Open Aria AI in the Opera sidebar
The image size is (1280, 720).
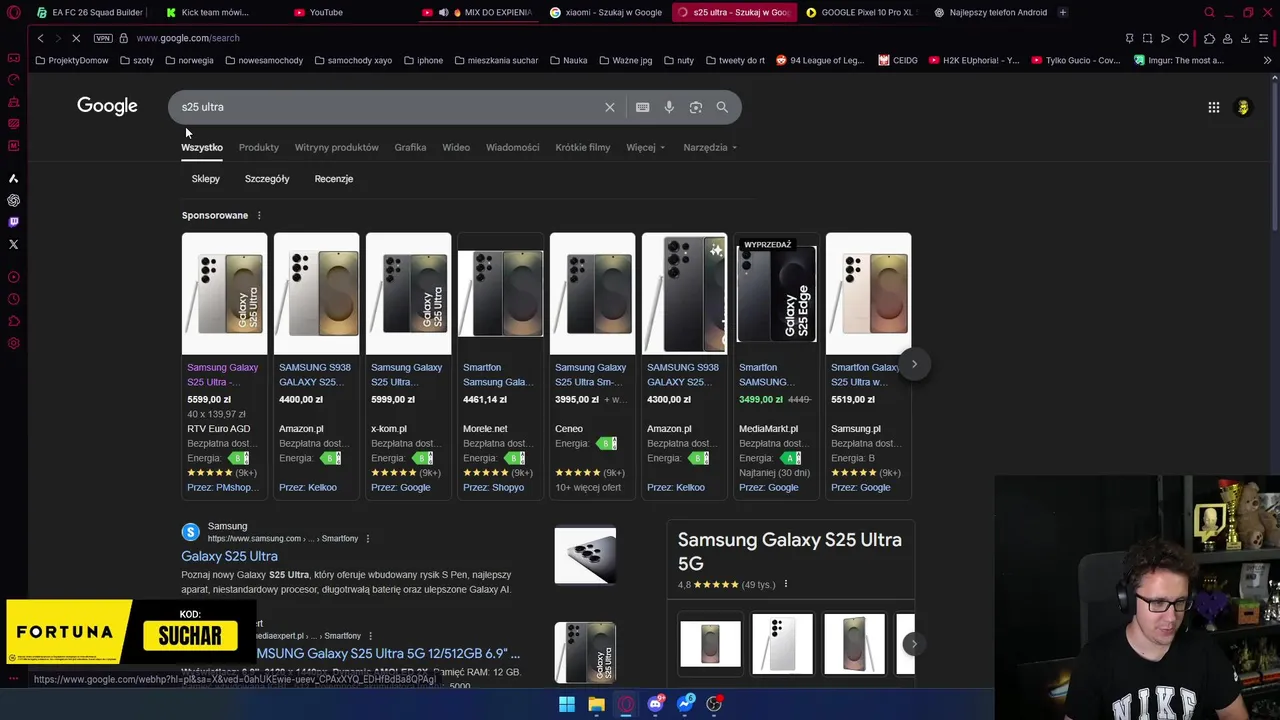point(13,178)
